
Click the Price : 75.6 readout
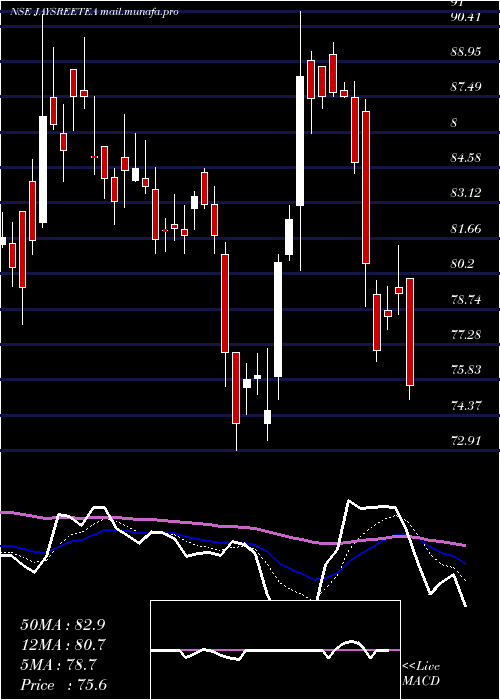[x=63, y=685]
